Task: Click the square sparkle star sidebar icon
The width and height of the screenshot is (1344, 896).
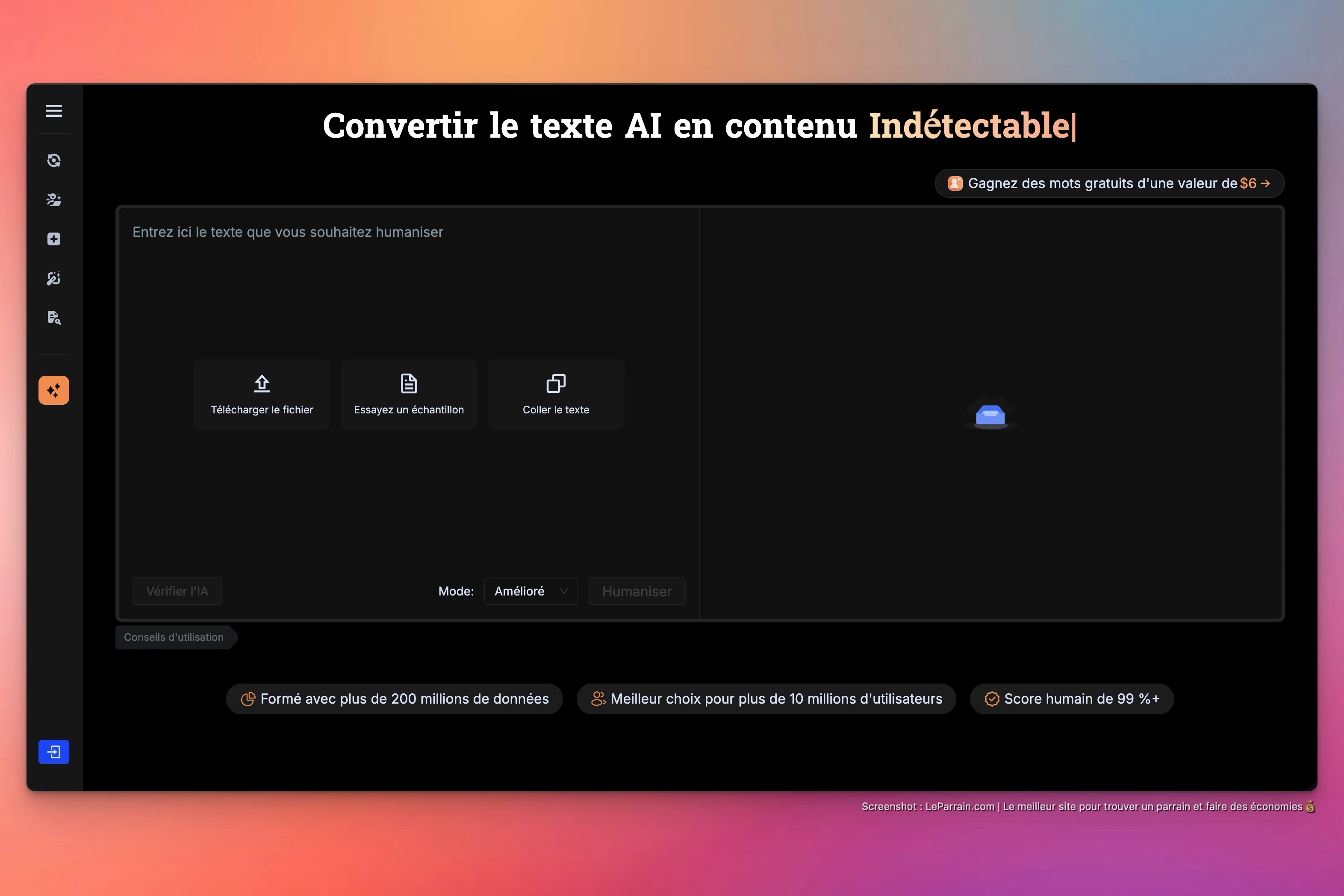Action: [54, 239]
